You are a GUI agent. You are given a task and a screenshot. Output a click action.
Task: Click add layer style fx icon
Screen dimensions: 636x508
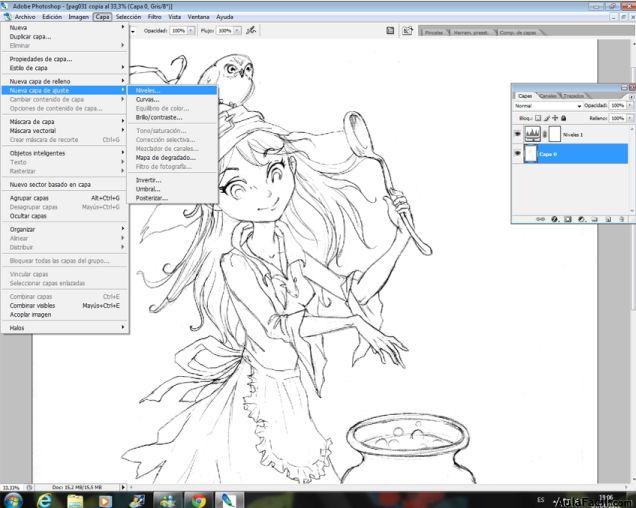[x=554, y=219]
